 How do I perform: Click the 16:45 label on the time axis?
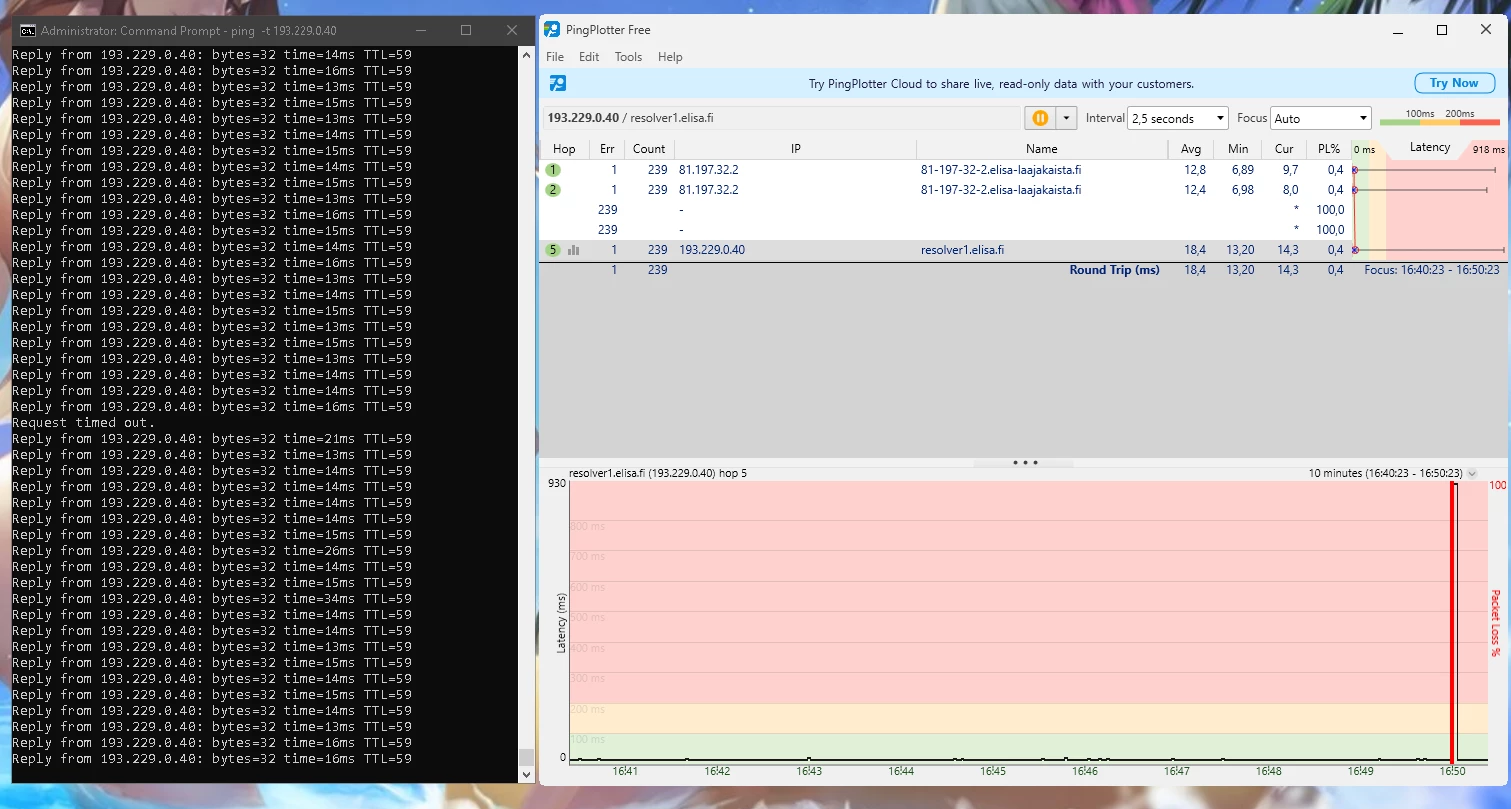(x=993, y=771)
